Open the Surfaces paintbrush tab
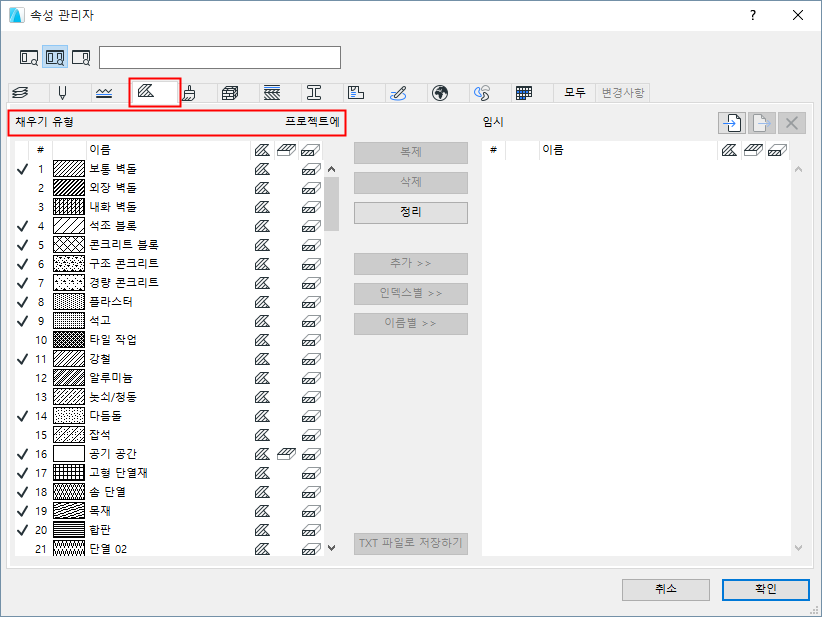The height and width of the screenshot is (617, 822). (x=189, y=93)
